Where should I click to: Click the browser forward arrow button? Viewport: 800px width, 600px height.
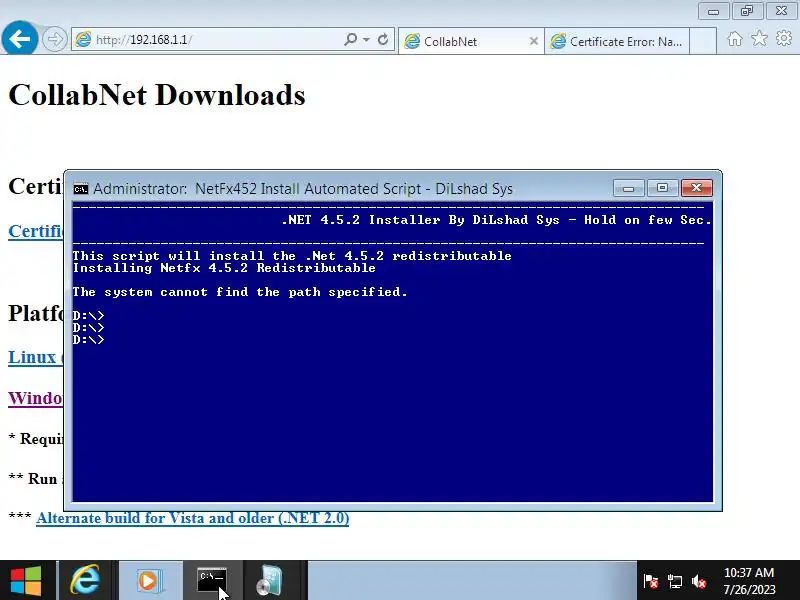point(54,40)
